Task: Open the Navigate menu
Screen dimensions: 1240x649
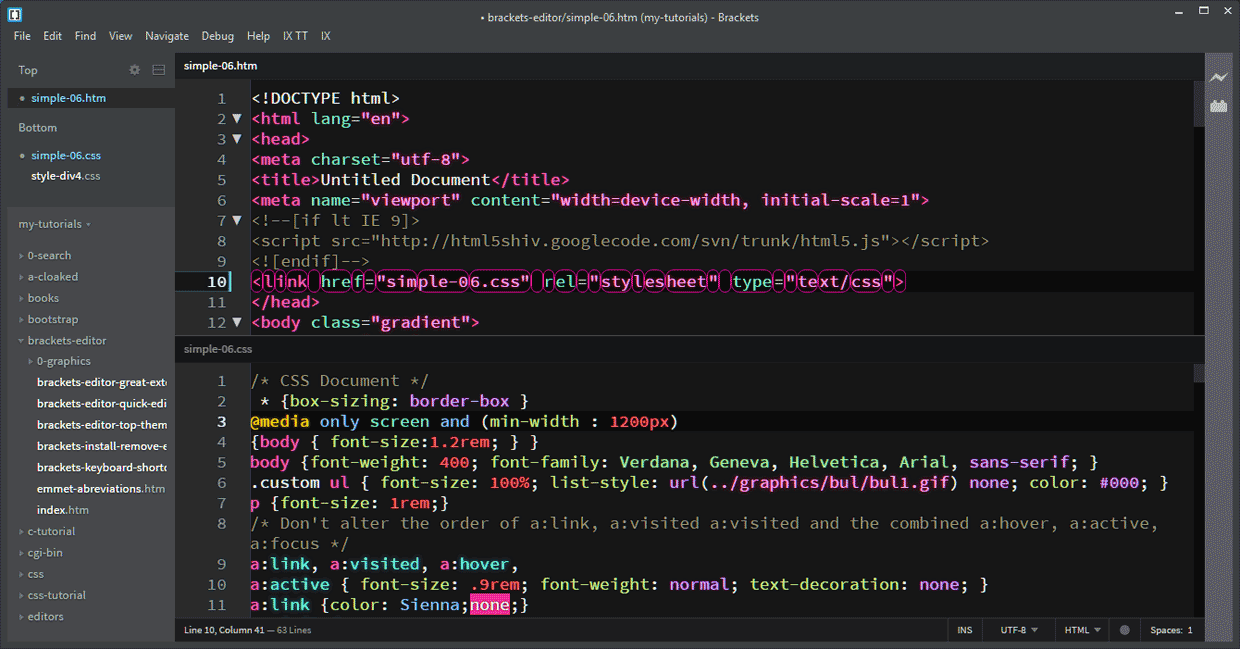Action: tap(167, 36)
